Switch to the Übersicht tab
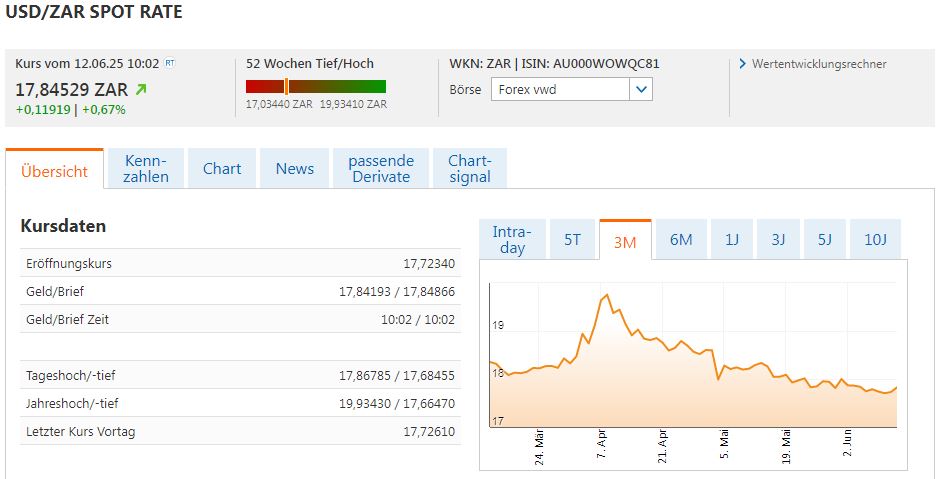This screenshot has height=479, width=942. [x=55, y=171]
